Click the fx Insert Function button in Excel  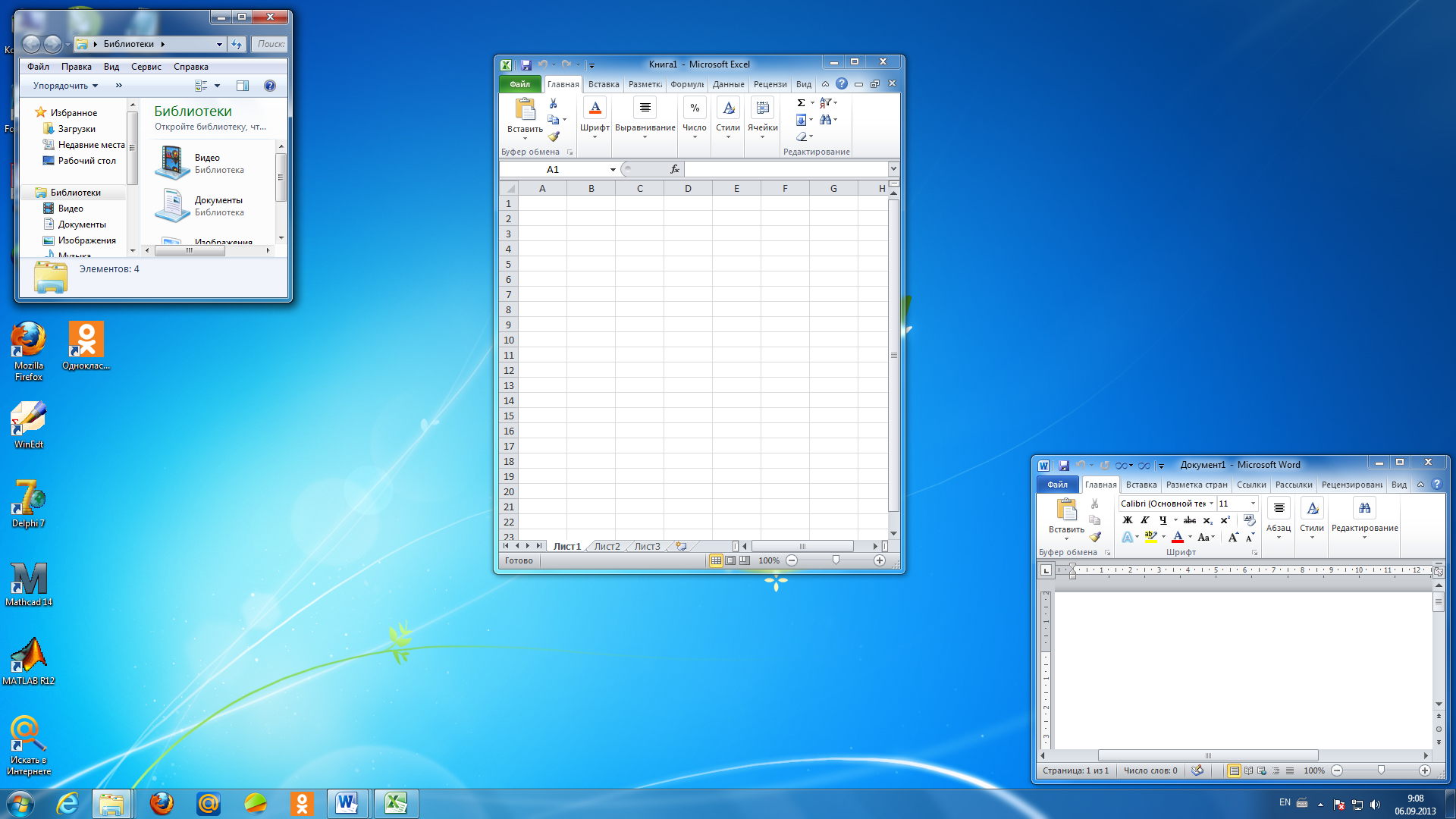click(674, 169)
